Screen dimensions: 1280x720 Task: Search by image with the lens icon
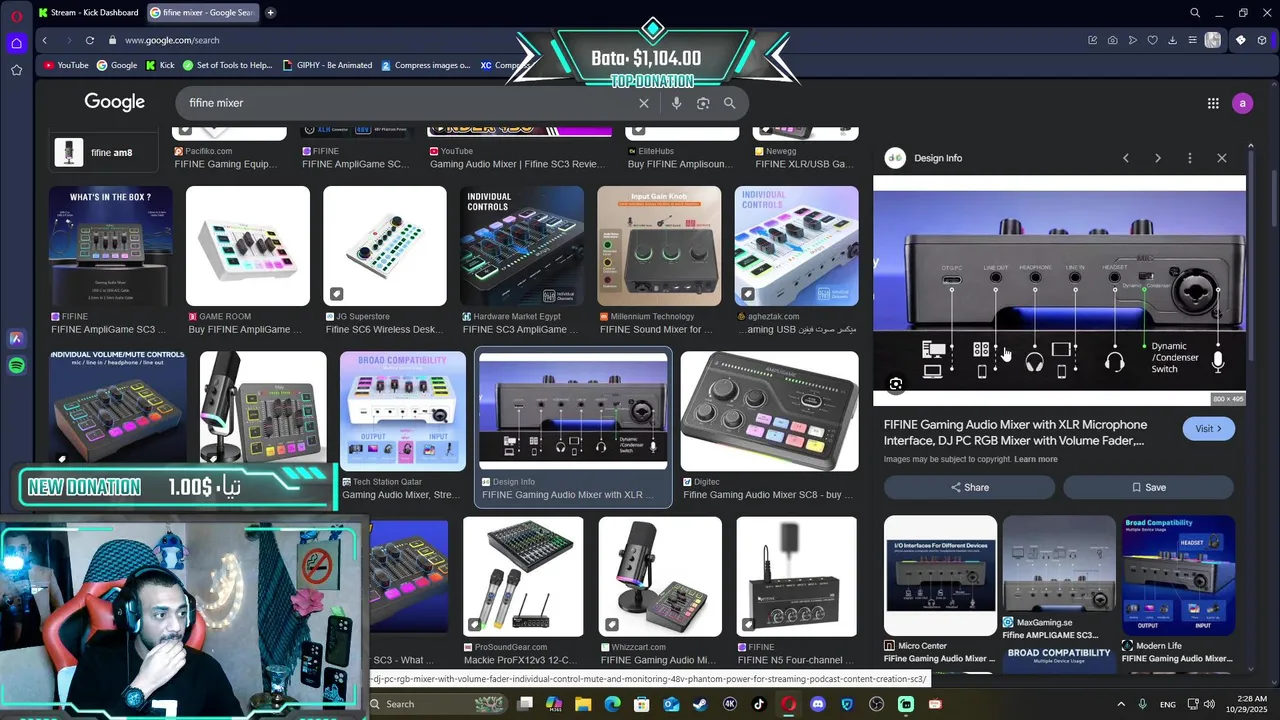point(703,103)
